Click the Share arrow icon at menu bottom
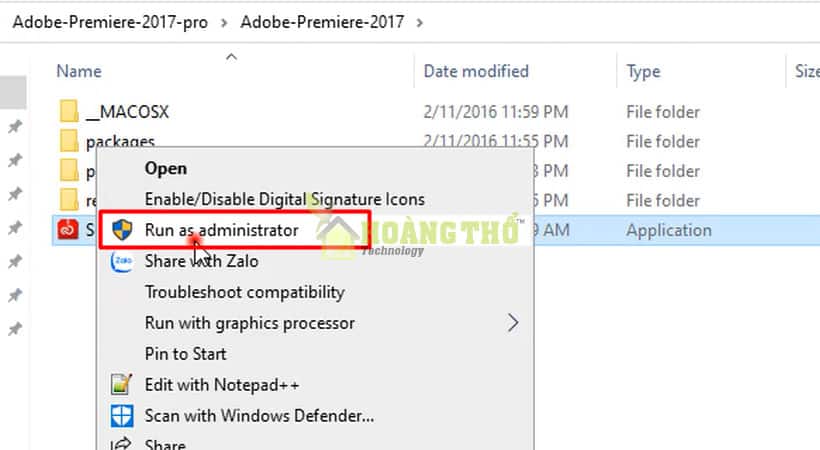This screenshot has width=820, height=450. pos(121,444)
